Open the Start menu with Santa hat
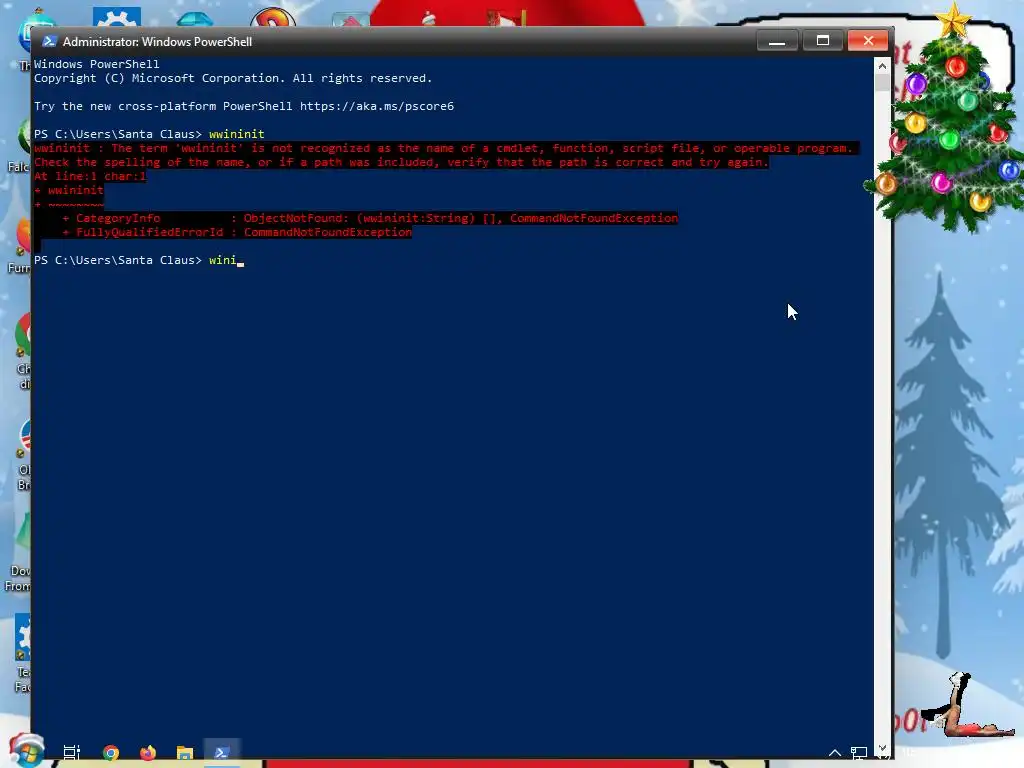This screenshot has width=1024, height=768. 26,751
